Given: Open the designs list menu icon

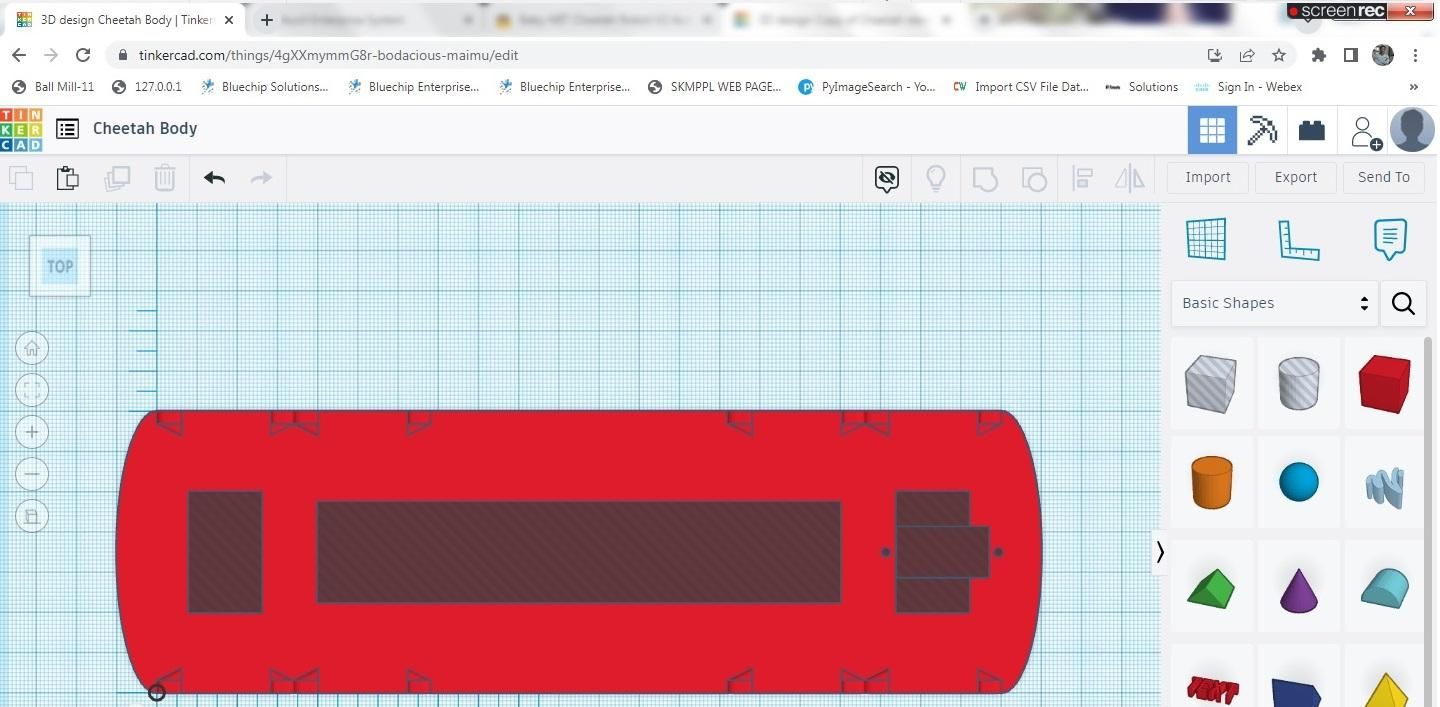Looking at the screenshot, I should click(67, 128).
